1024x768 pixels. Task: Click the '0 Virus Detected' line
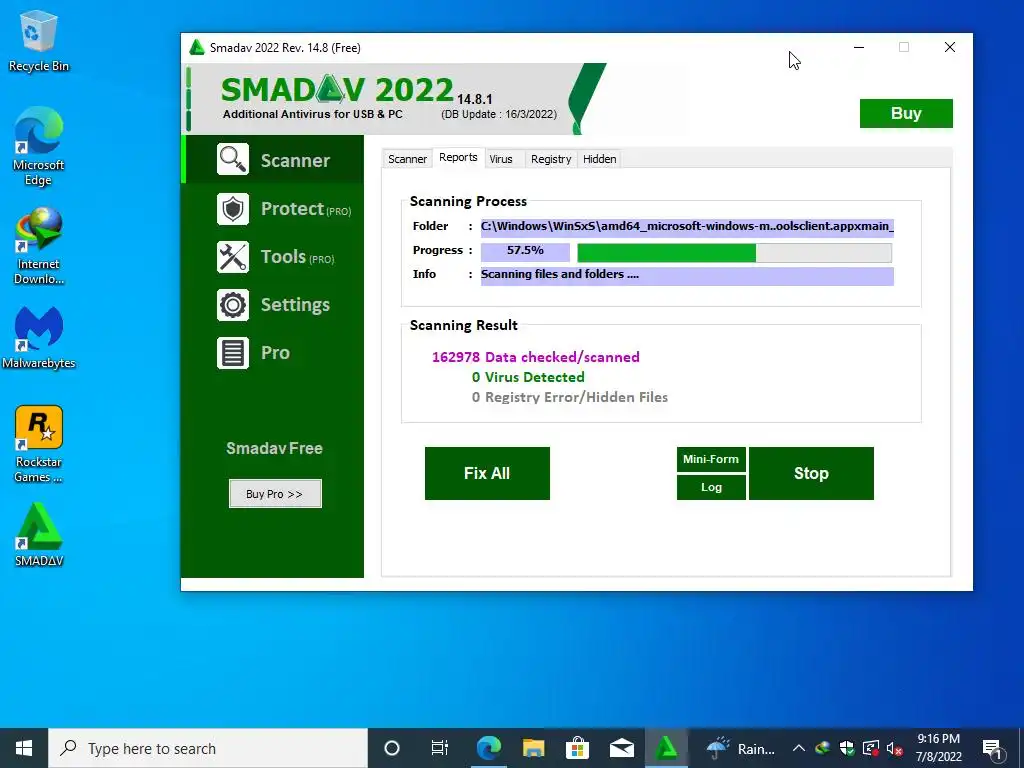tap(528, 377)
